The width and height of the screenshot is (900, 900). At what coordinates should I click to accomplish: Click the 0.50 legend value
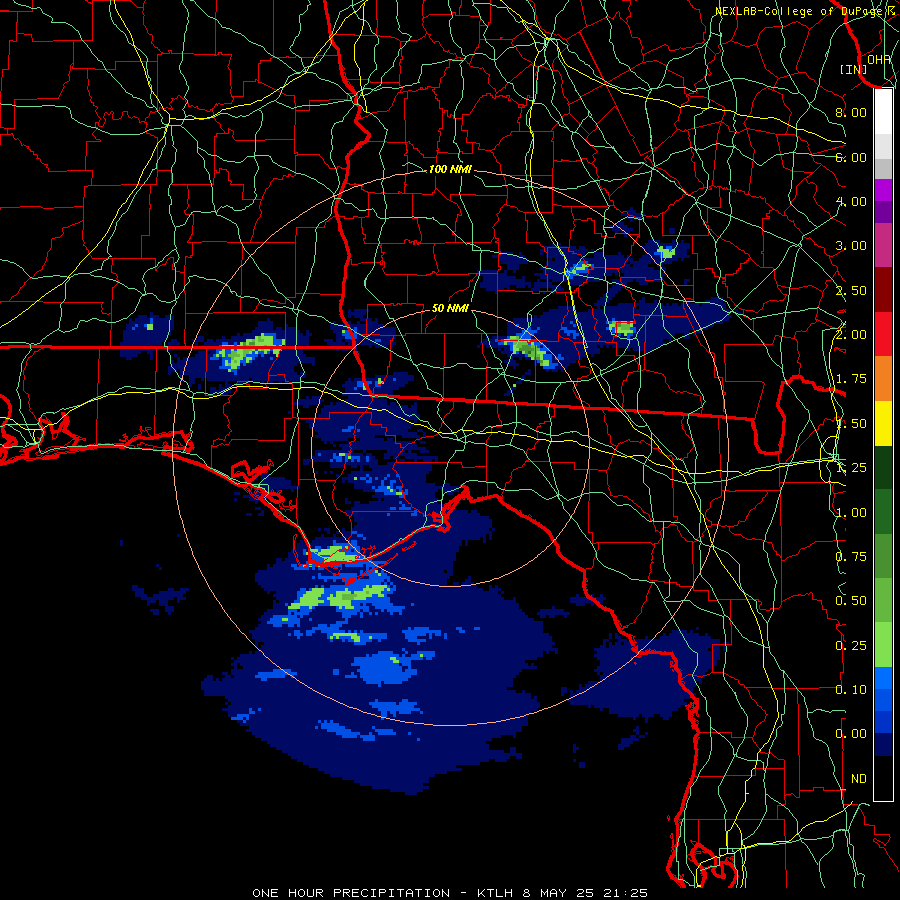point(851,601)
